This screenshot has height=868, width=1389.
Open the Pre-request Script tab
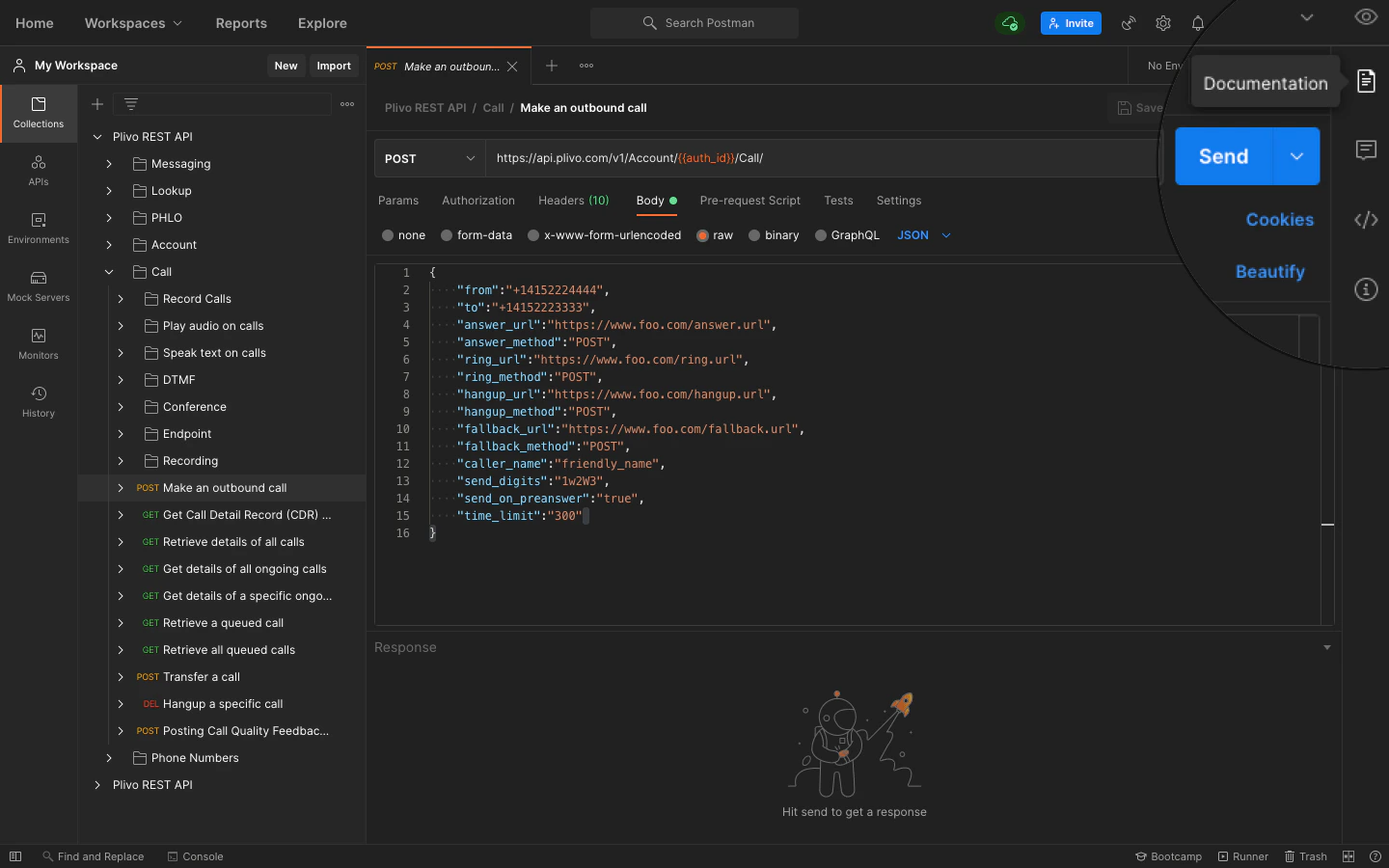coord(750,201)
